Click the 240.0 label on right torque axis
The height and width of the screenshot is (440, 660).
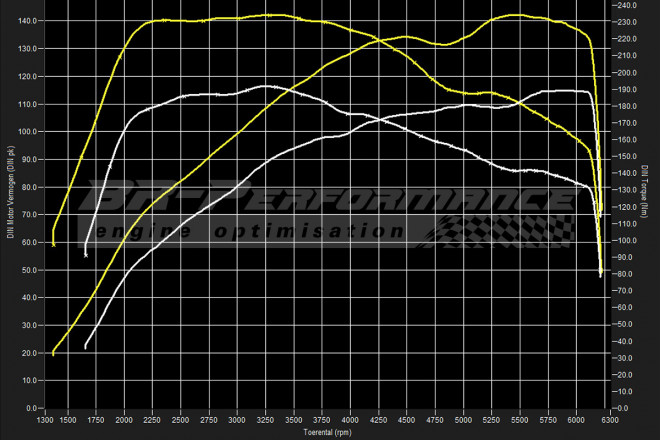point(626,6)
